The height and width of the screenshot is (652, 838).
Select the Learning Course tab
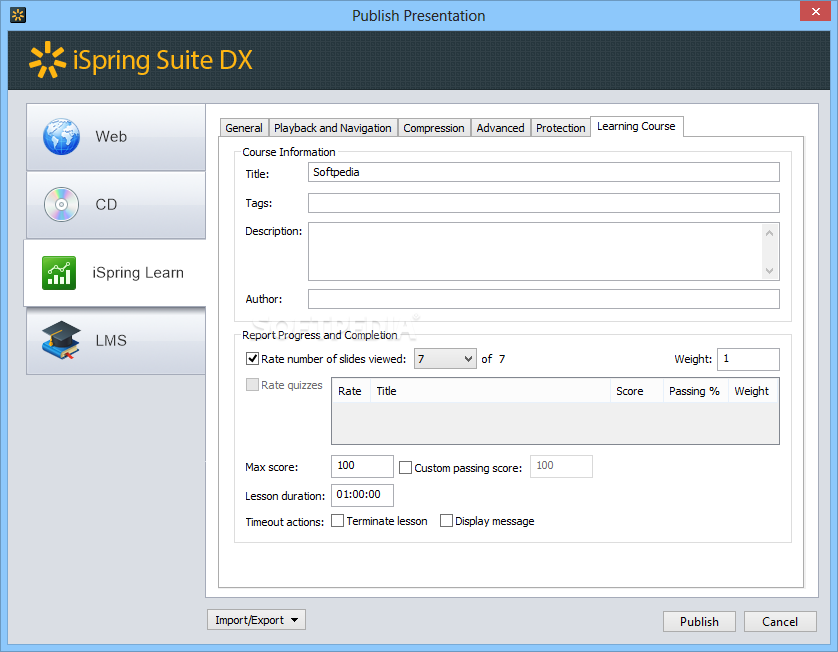pos(637,127)
